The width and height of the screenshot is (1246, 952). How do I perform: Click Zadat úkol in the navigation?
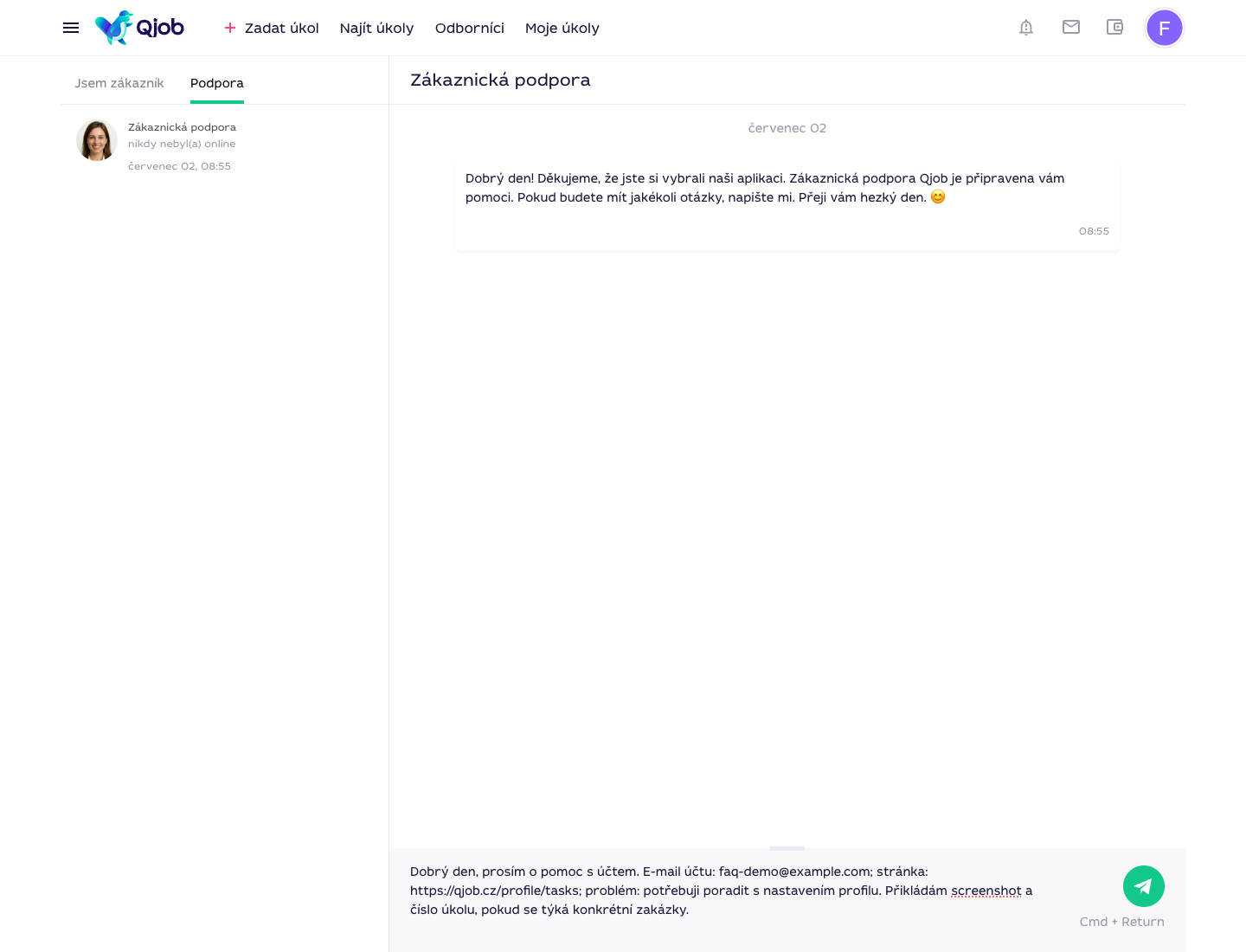[281, 28]
